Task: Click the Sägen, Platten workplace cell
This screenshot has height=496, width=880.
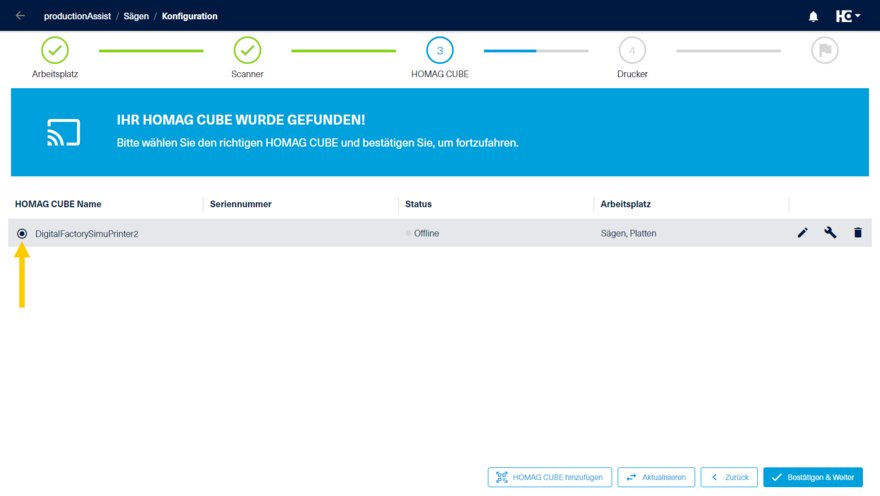Action: coord(628,233)
